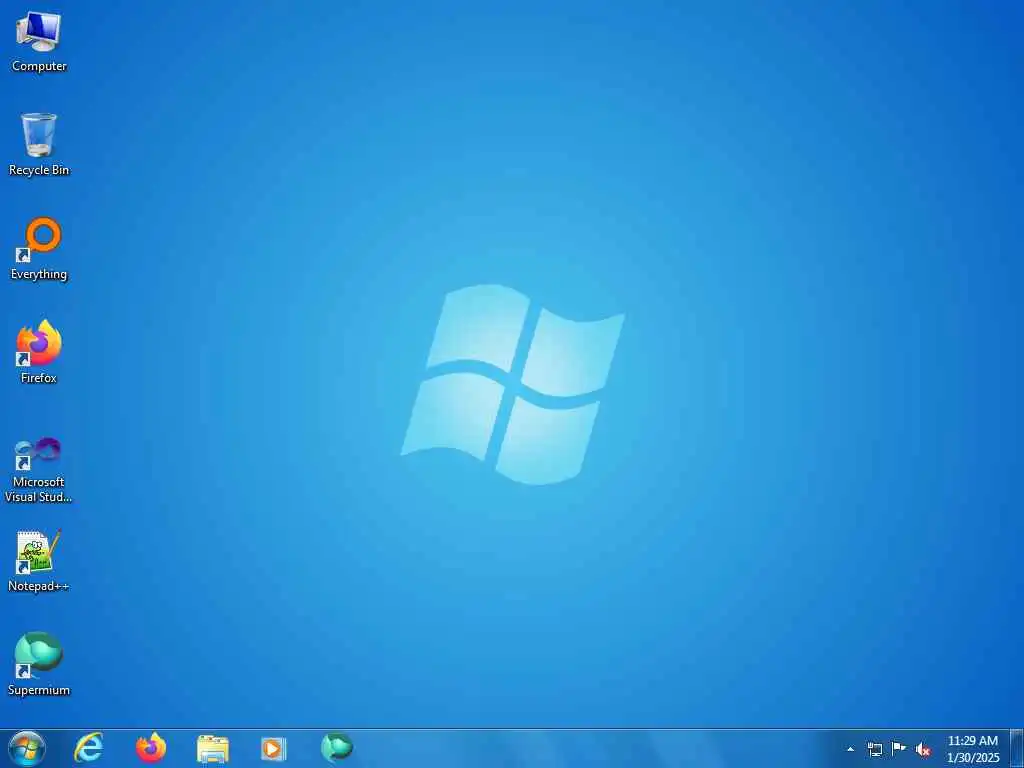Select the Computer desktop icon

coord(39,40)
